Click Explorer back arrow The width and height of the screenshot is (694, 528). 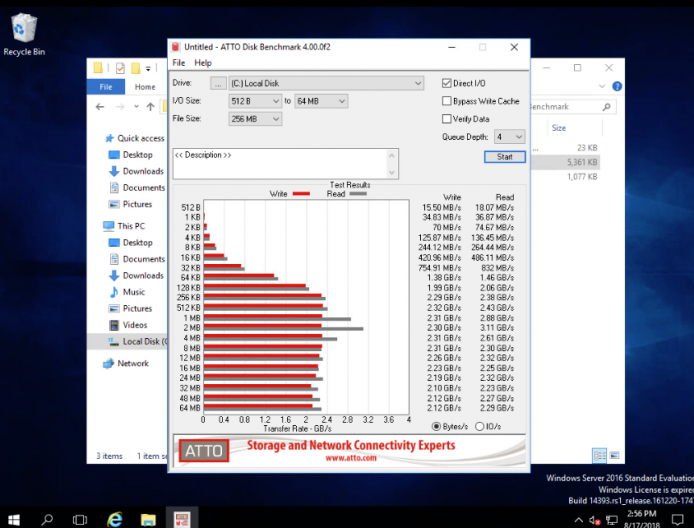(x=100, y=107)
